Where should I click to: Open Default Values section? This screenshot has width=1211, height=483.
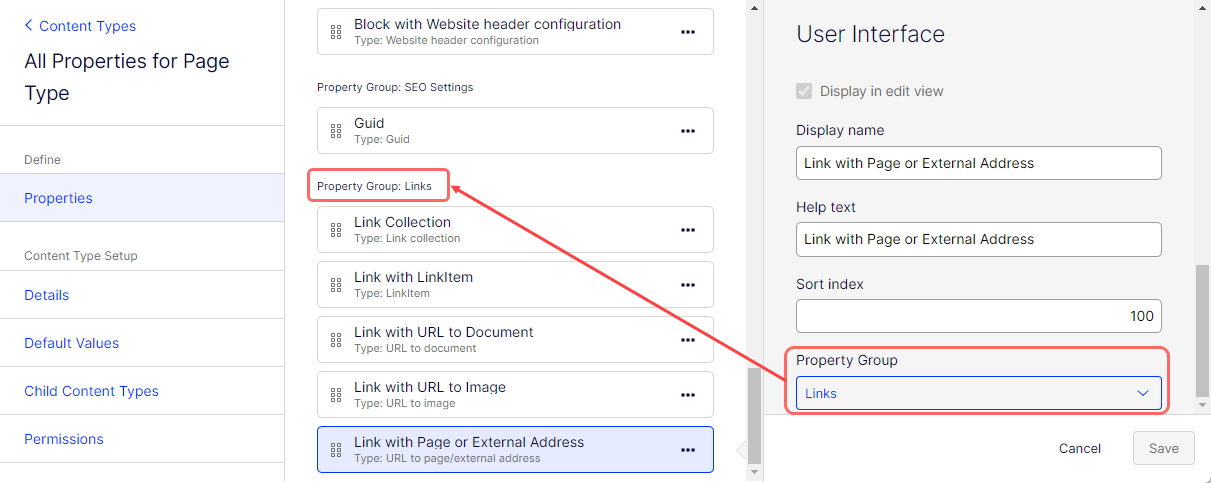(x=142, y=343)
